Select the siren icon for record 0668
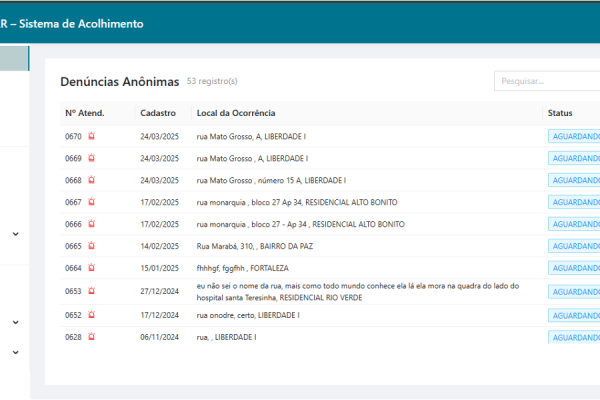Screen dimensions: 600x400 (x=91, y=180)
